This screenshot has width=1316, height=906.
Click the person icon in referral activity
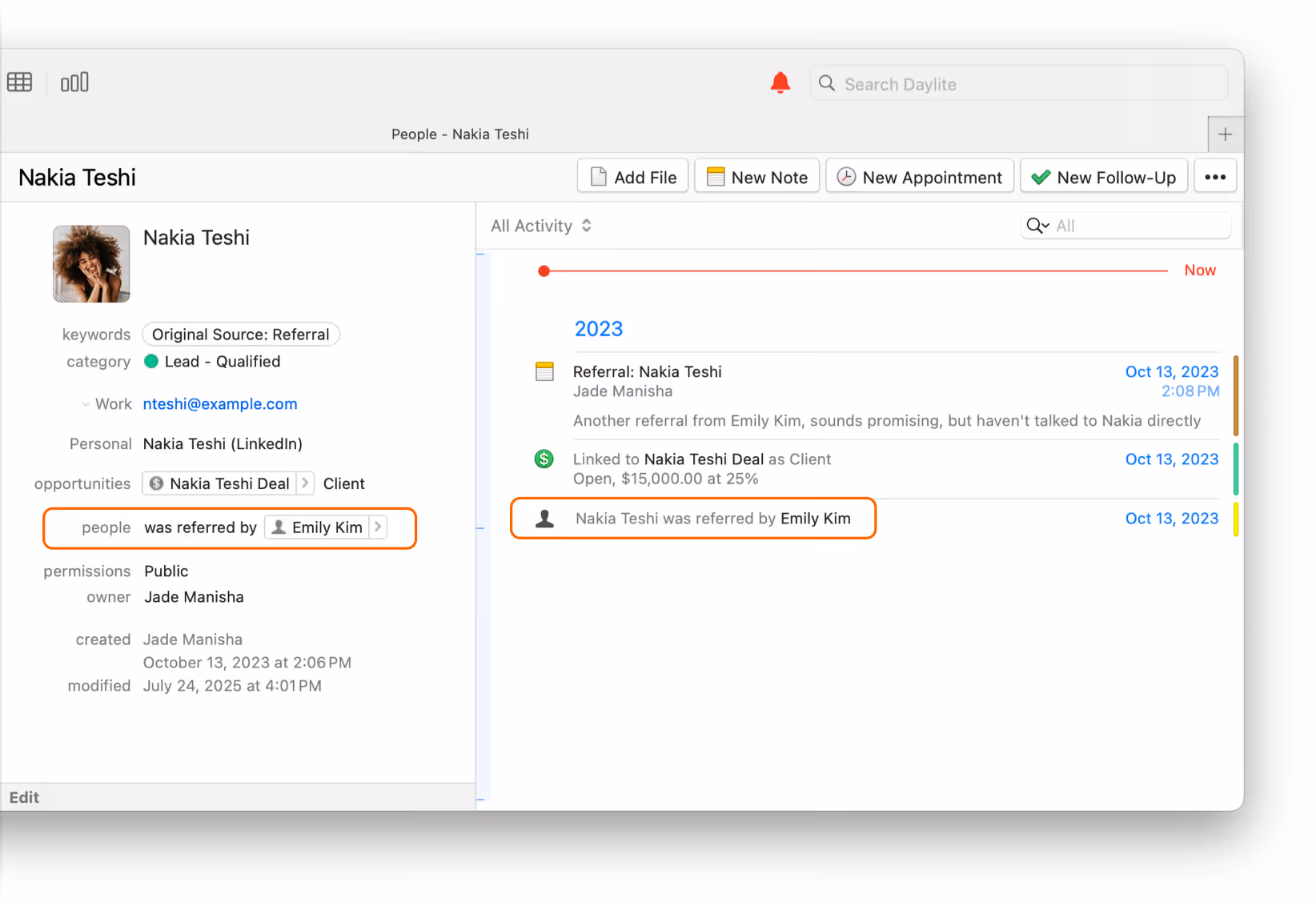544,519
